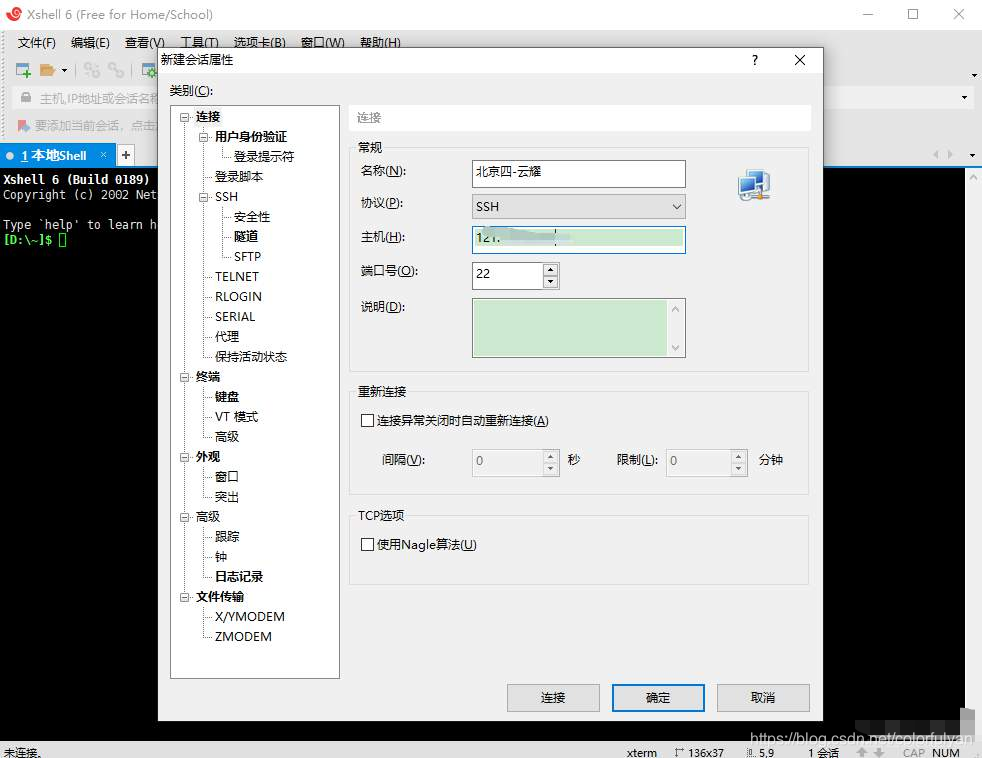
Task: Collapse the SSH tree node
Action: click(203, 197)
